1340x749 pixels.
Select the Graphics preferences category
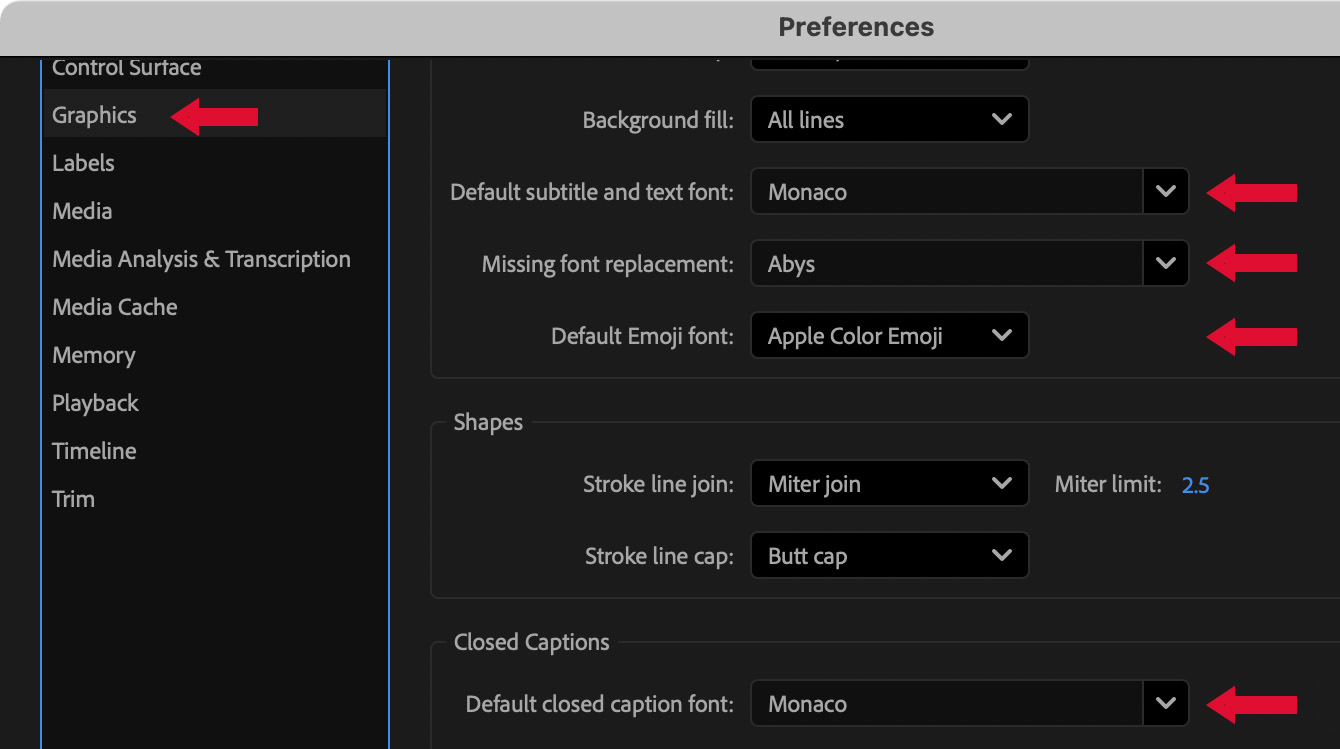point(94,116)
